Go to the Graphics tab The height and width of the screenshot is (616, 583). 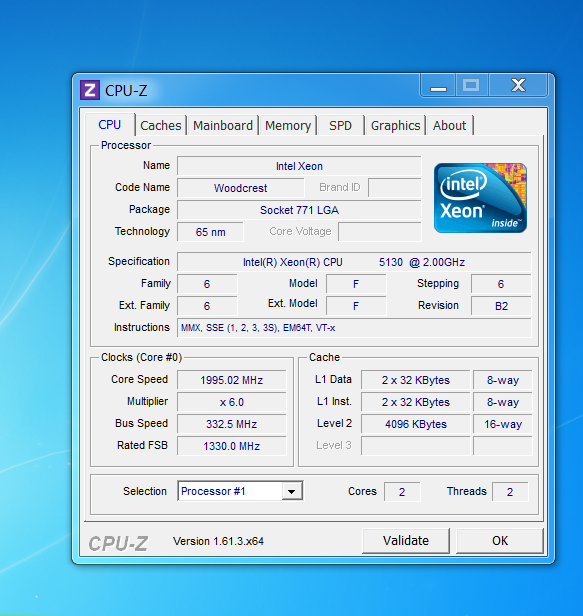(x=396, y=125)
